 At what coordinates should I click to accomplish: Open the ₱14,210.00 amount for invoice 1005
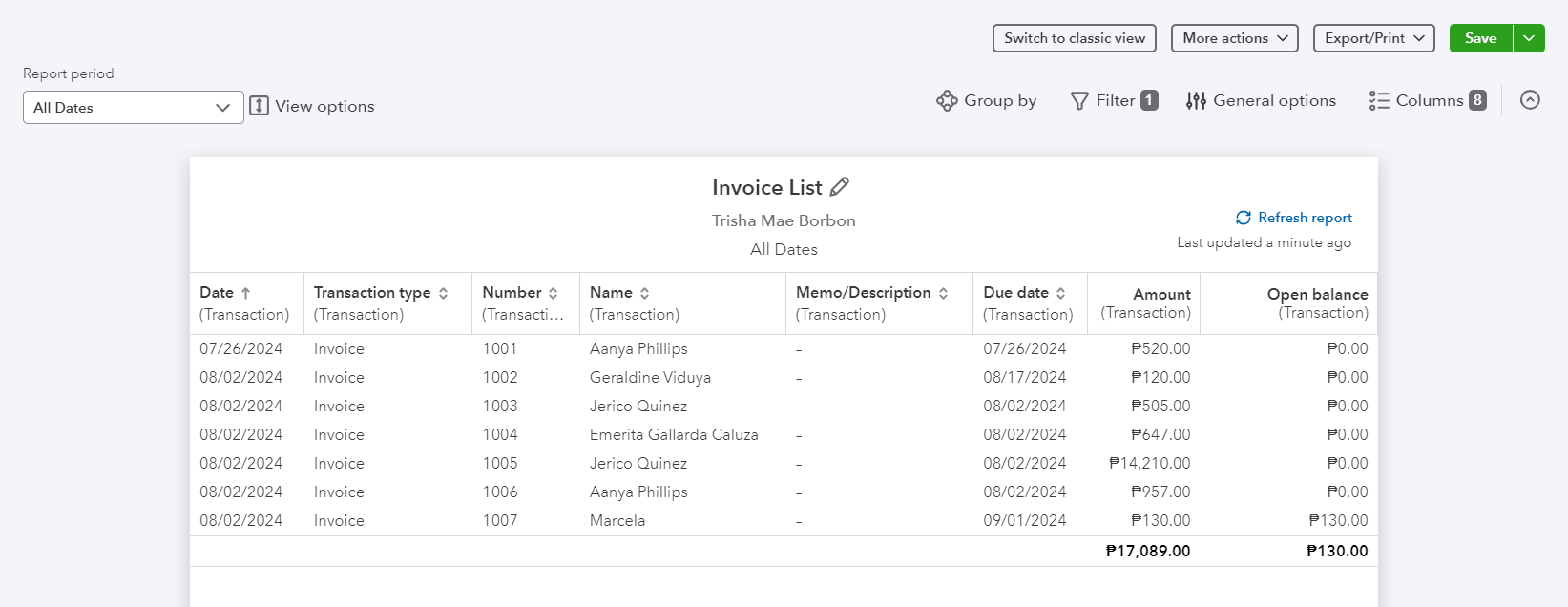coord(1149,463)
